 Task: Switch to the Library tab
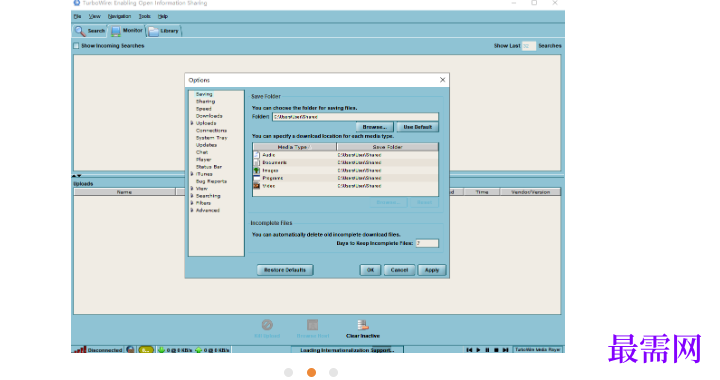[x=164, y=31]
